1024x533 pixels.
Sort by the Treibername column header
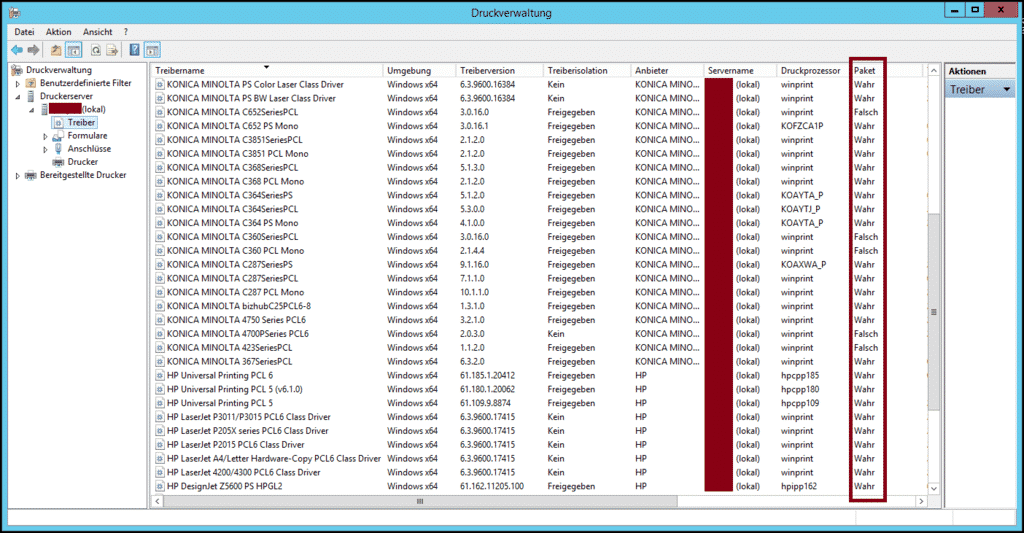coord(267,71)
